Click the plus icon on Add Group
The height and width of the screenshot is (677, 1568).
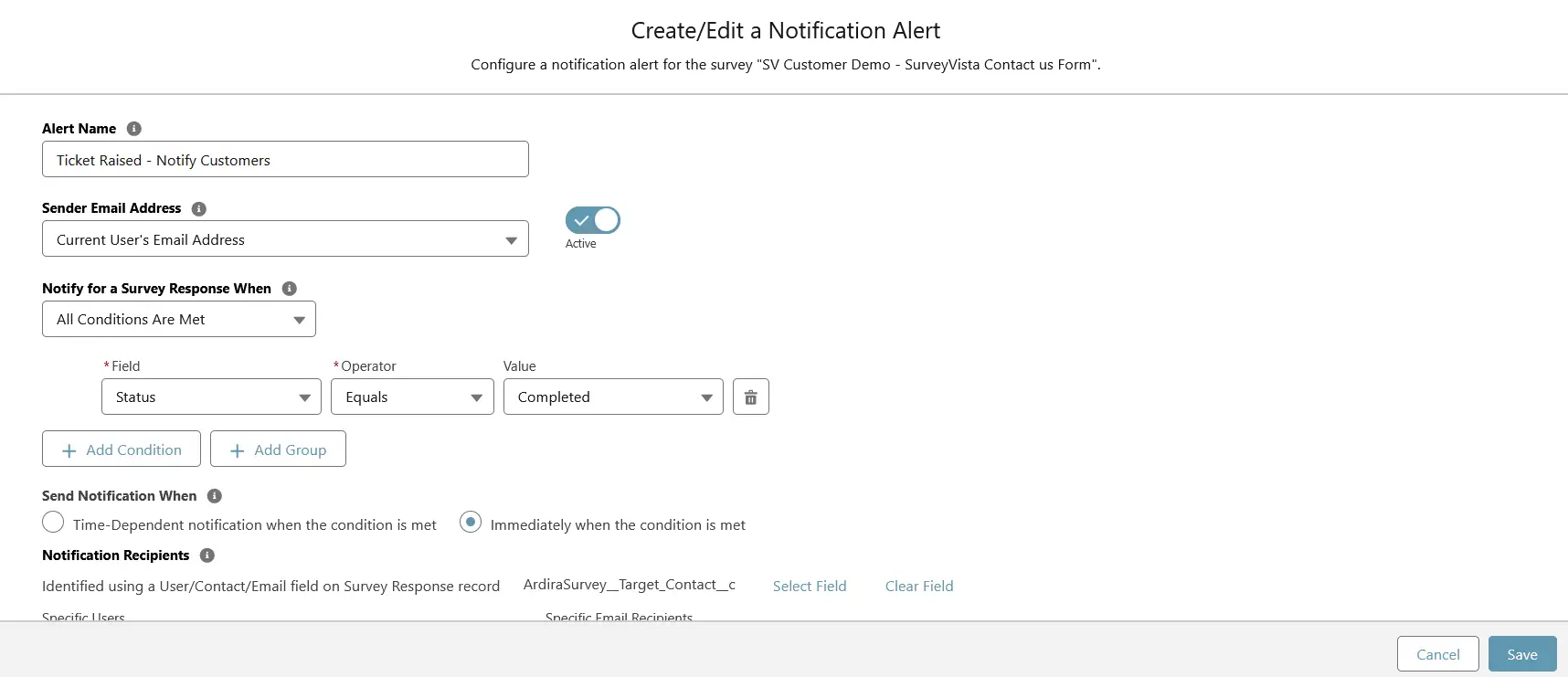click(x=238, y=450)
